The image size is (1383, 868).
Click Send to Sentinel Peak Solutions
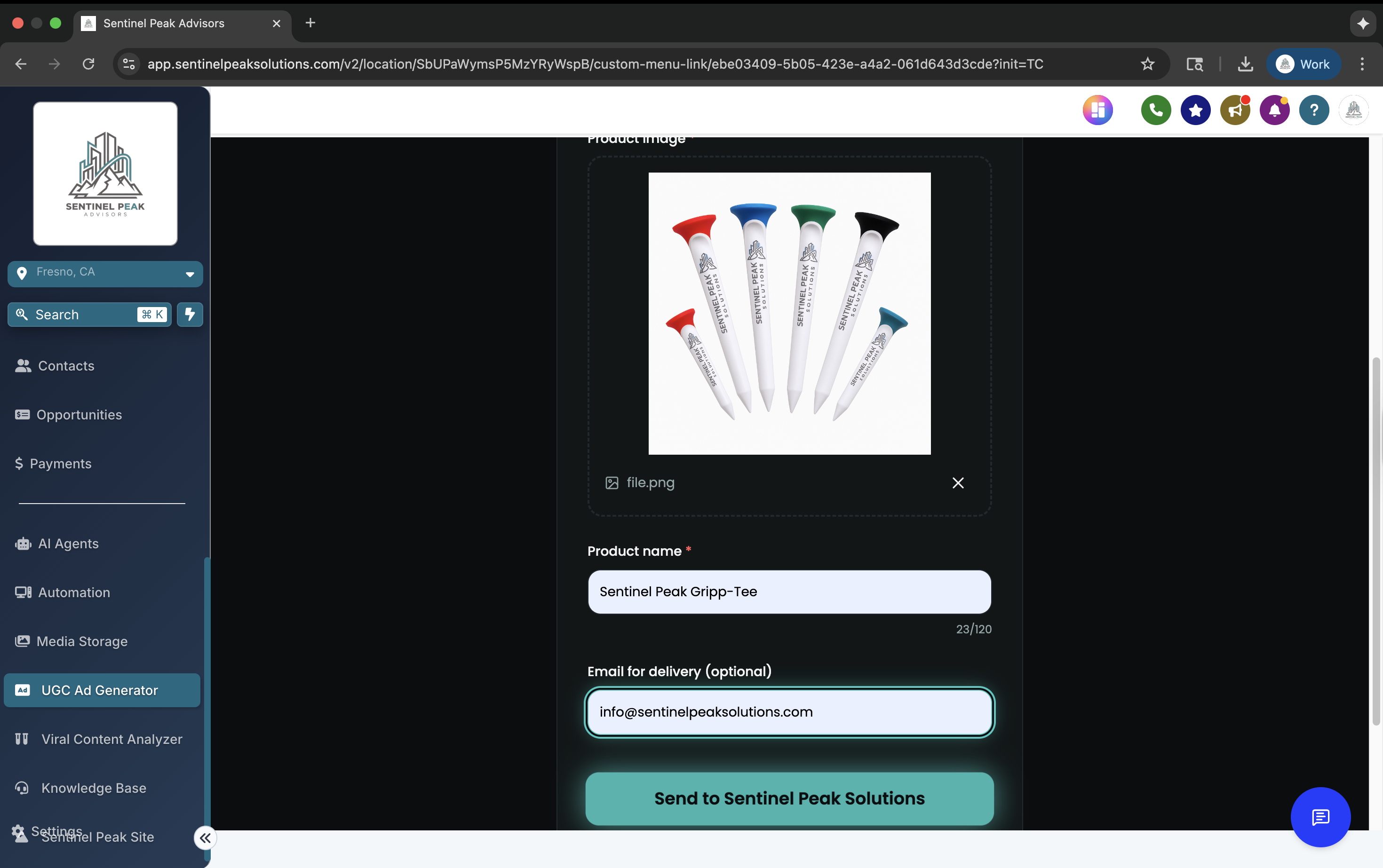(x=788, y=798)
